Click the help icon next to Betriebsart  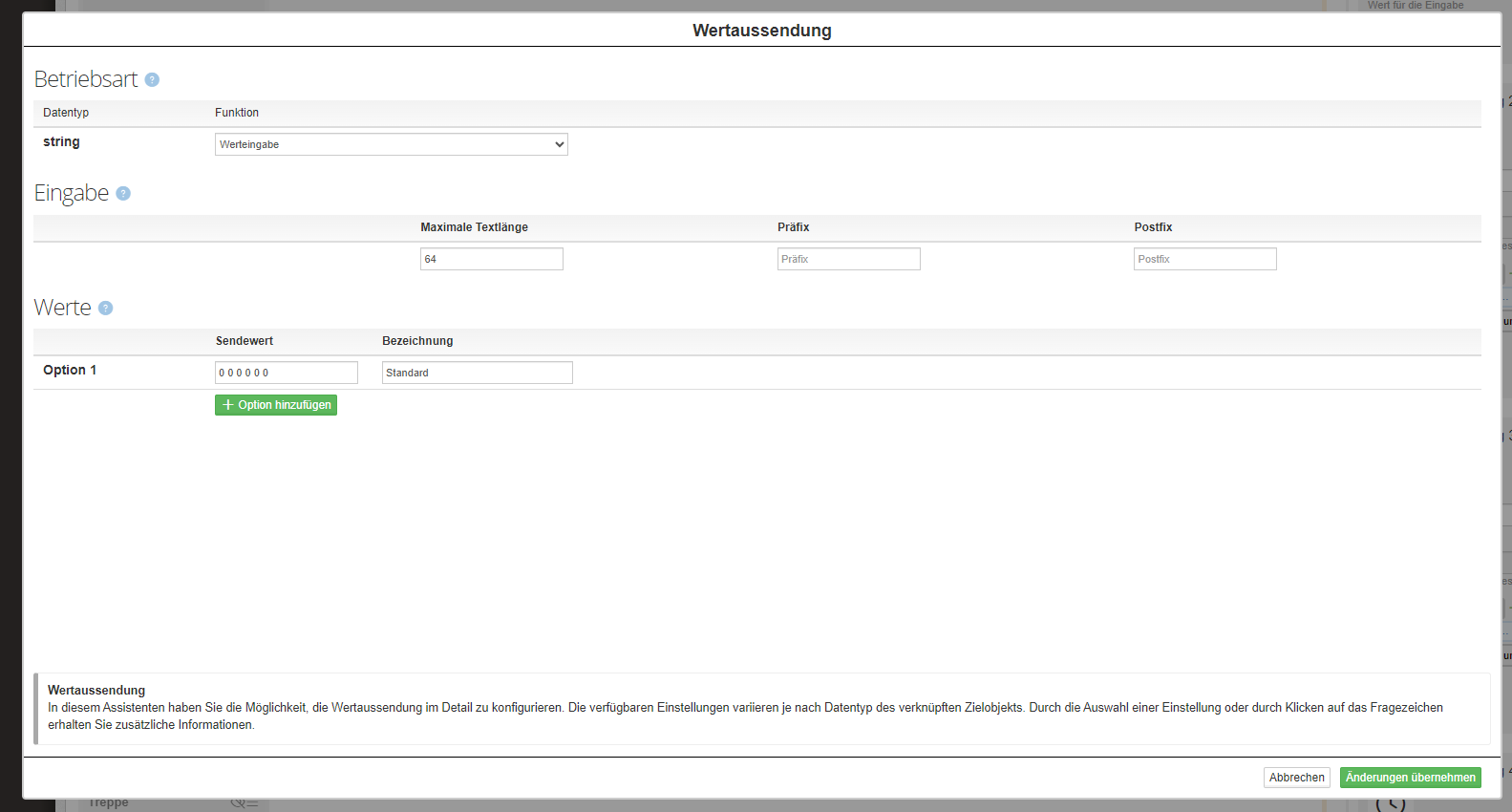click(x=152, y=80)
